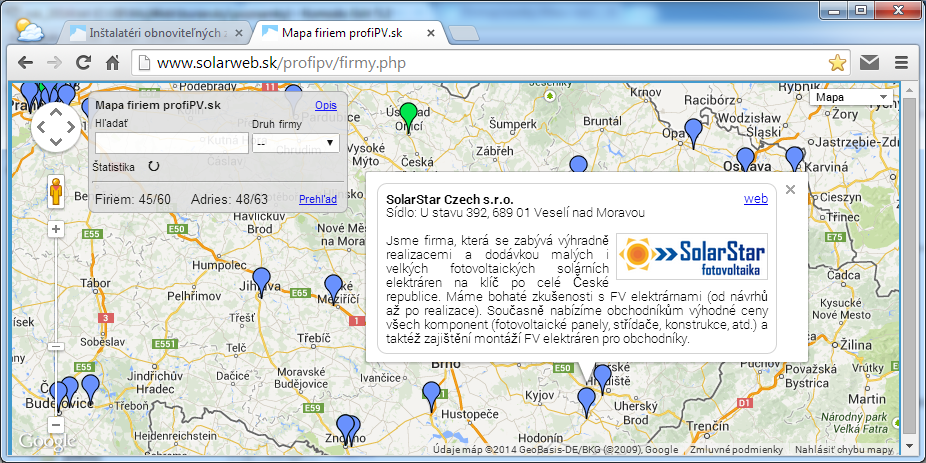Pick the Street View pegman icon
926x463 pixels.
[56, 191]
